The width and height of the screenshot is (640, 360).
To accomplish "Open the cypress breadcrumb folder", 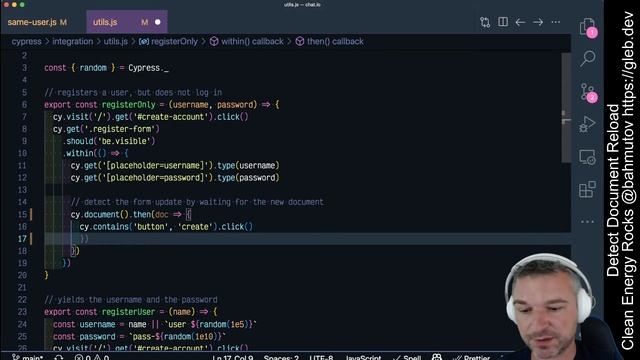I will coord(27,41).
